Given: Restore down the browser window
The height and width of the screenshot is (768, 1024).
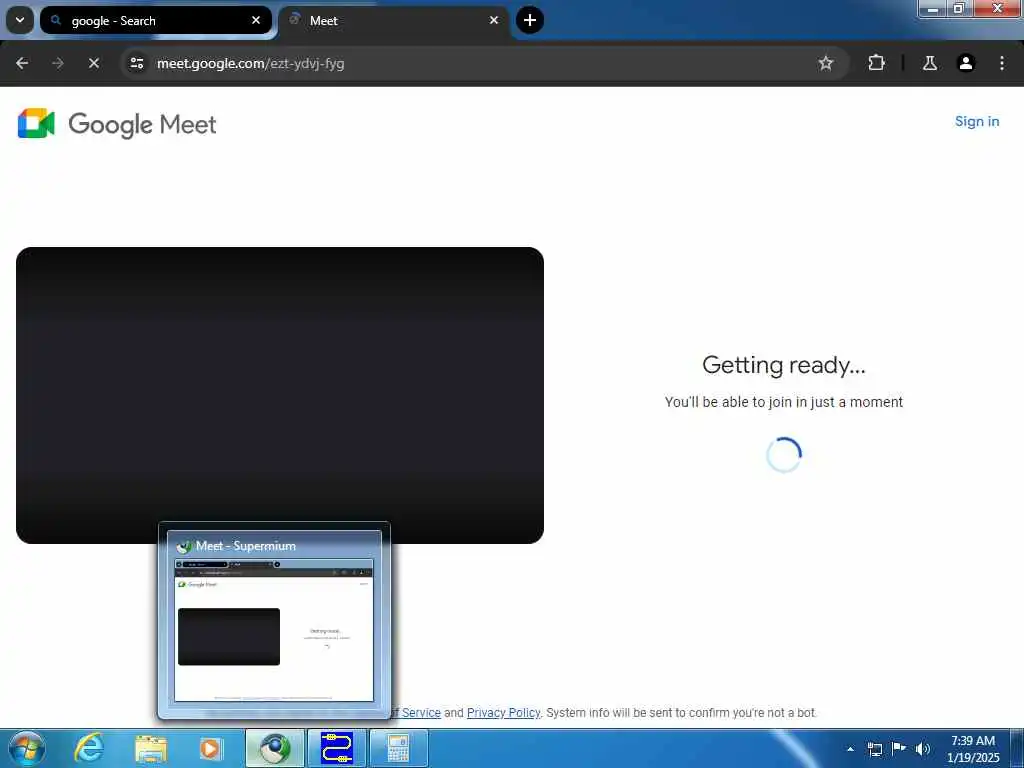Looking at the screenshot, I should [x=958, y=8].
